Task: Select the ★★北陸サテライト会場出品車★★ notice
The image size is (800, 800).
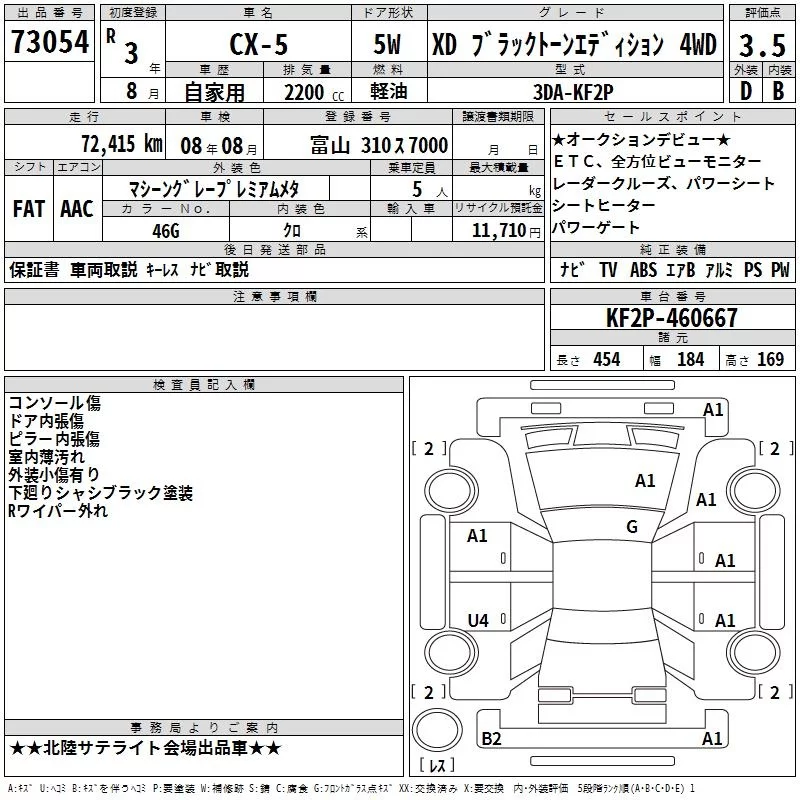Action: click(x=145, y=748)
